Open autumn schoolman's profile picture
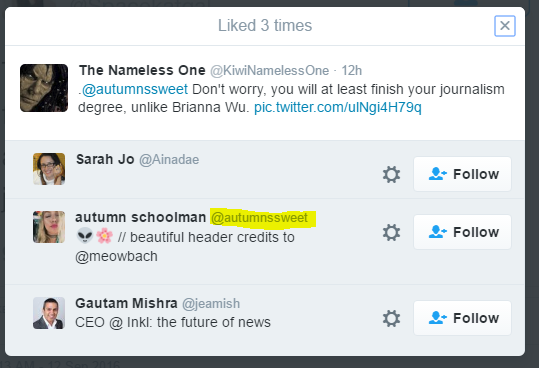The height and width of the screenshot is (368, 539). click(x=49, y=227)
